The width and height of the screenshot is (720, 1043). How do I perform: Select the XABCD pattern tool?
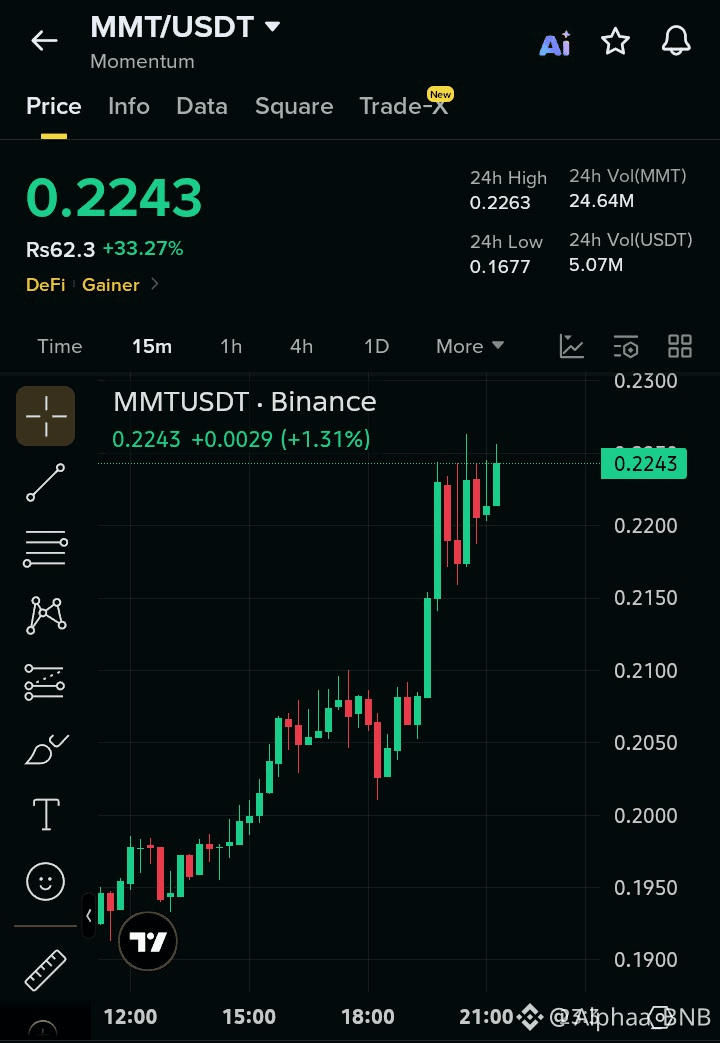pos(46,615)
